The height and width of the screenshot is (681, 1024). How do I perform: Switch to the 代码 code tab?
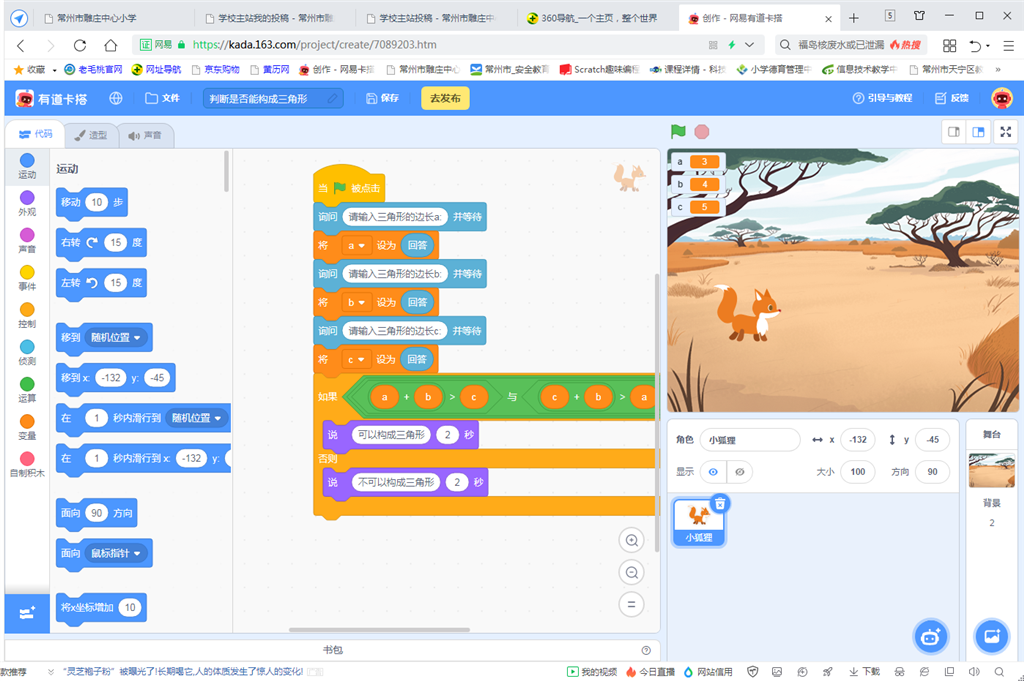35,134
